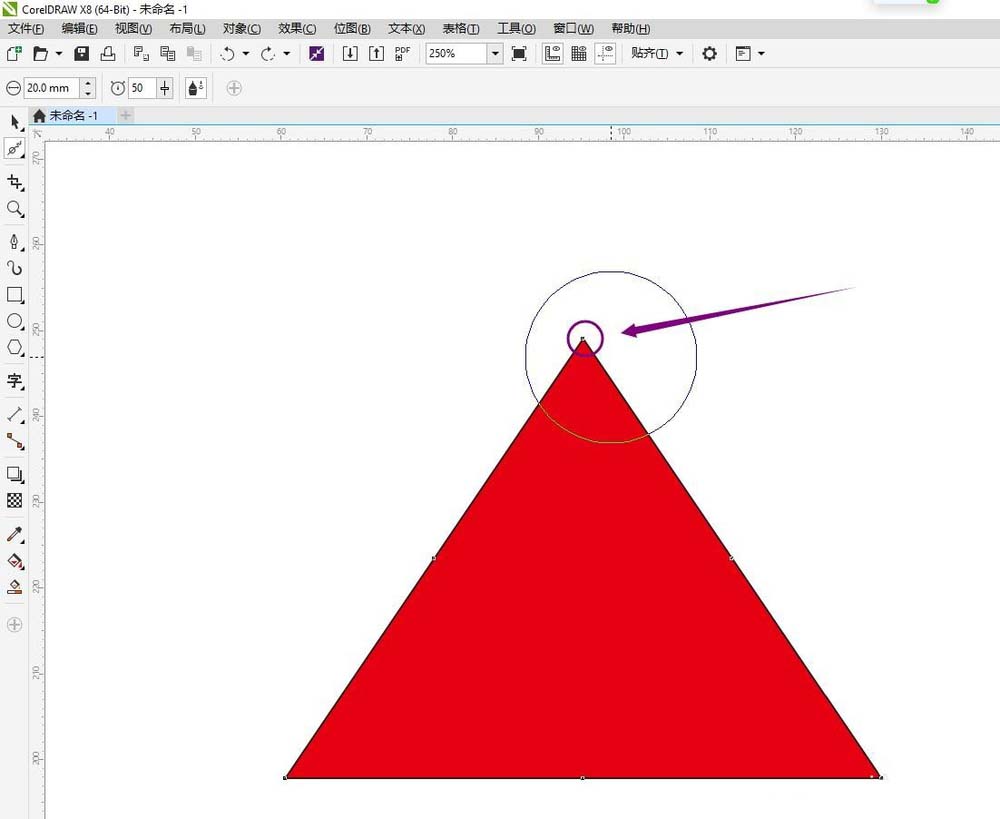Viewport: 1000px width, 819px height.
Task: Click the toolbox quick customize plus
Action: 15,624
